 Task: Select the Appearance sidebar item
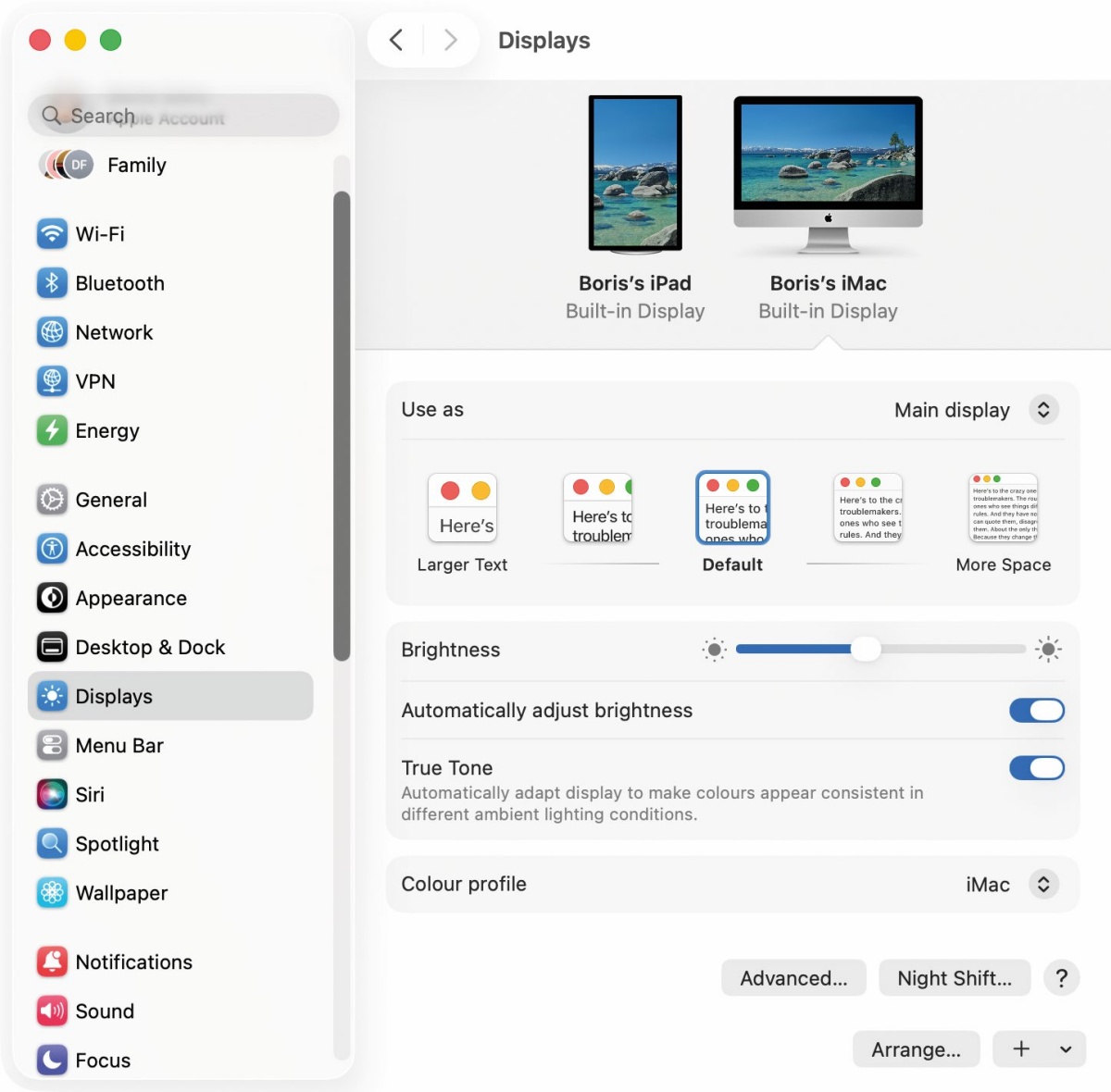pyautogui.click(x=170, y=597)
